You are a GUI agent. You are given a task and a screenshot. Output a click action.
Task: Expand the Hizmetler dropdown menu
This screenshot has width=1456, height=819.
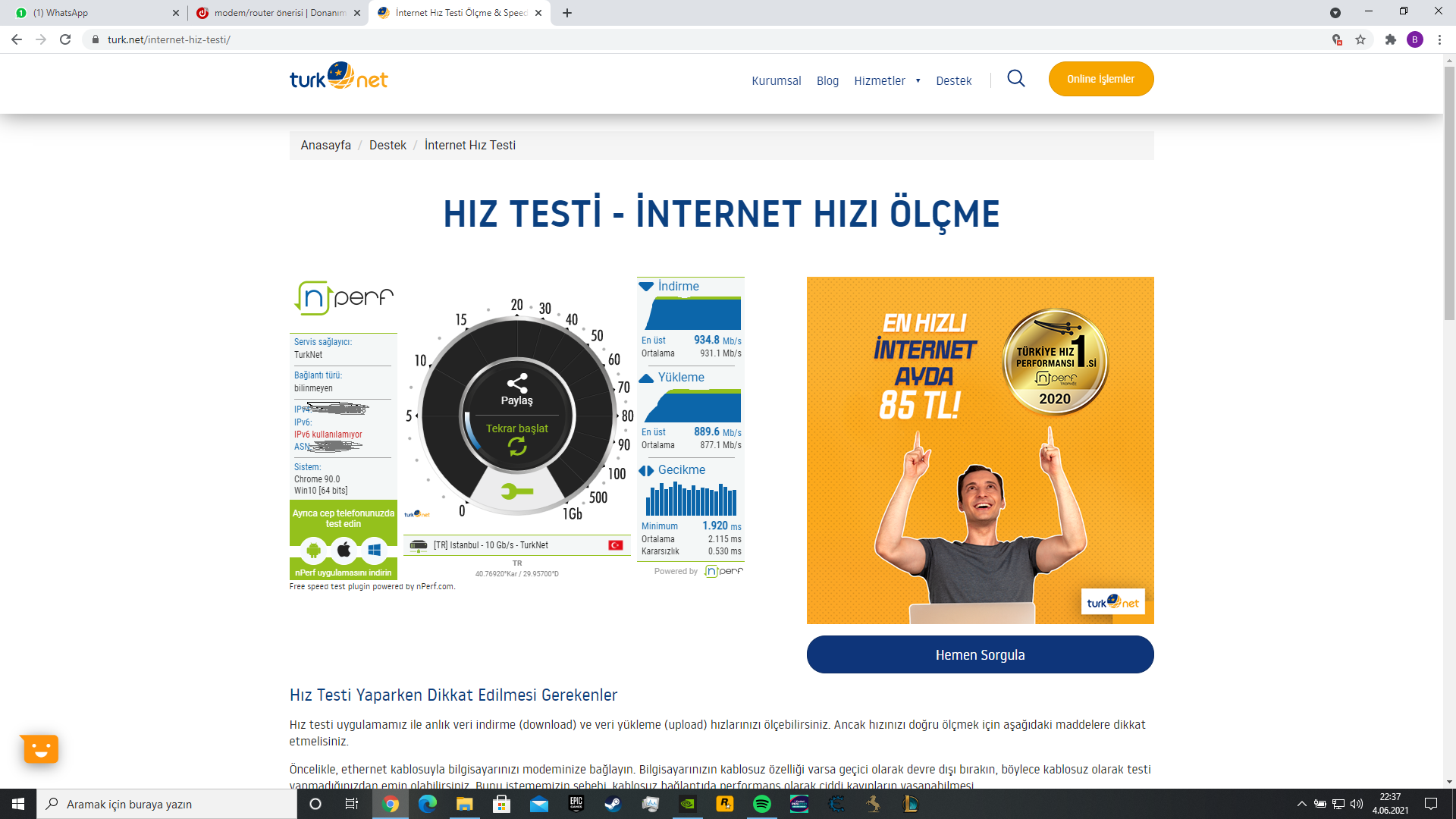pyautogui.click(x=886, y=80)
